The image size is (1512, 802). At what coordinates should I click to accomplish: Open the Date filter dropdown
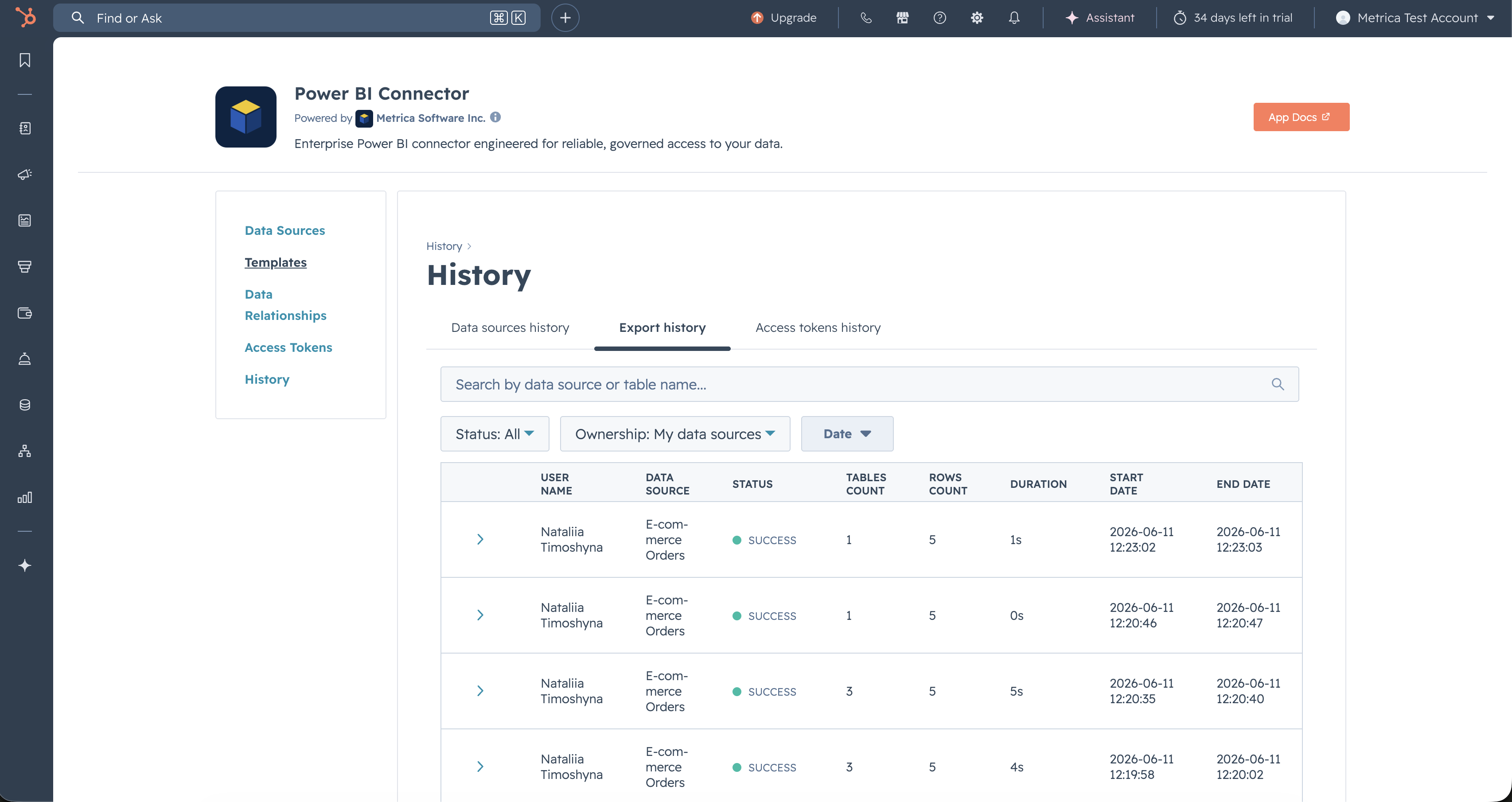[847, 433]
